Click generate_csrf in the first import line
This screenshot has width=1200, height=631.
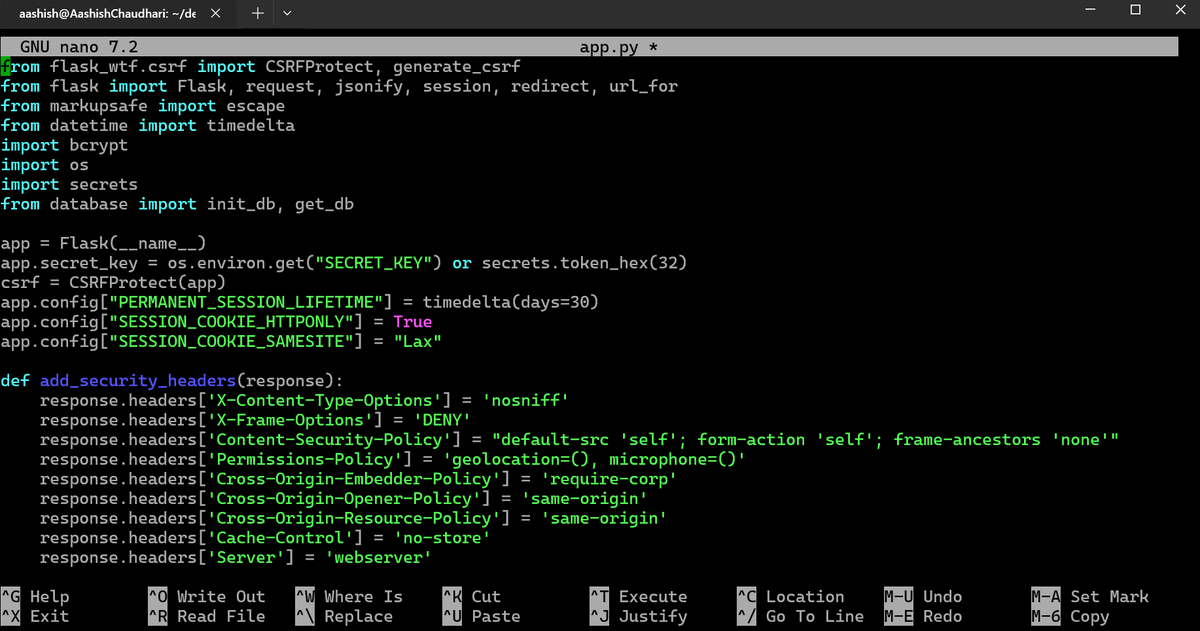457,67
